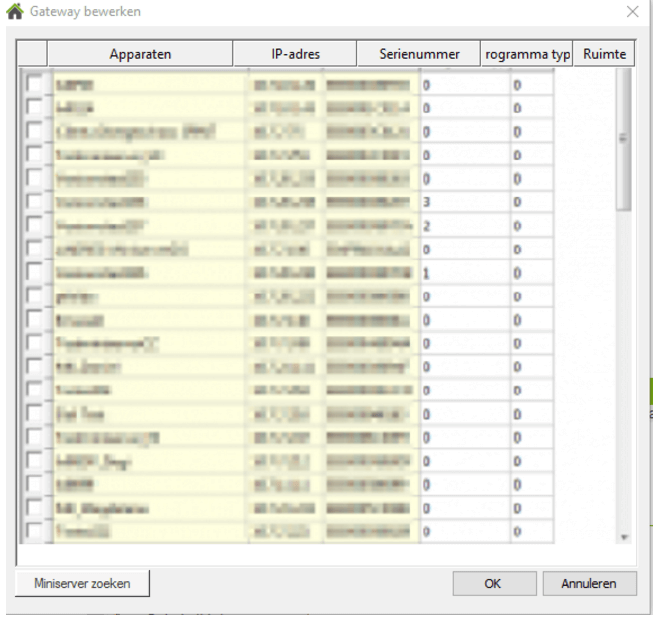Click the empty header cell above the checkboxes
This screenshot has width=660, height=623.
point(32,54)
